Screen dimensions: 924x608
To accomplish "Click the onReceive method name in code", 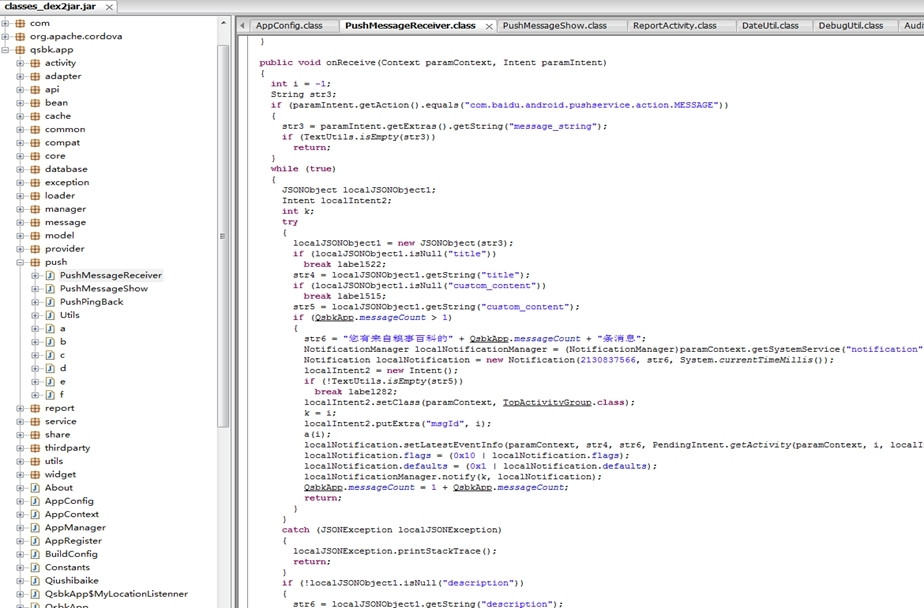I will click(351, 62).
